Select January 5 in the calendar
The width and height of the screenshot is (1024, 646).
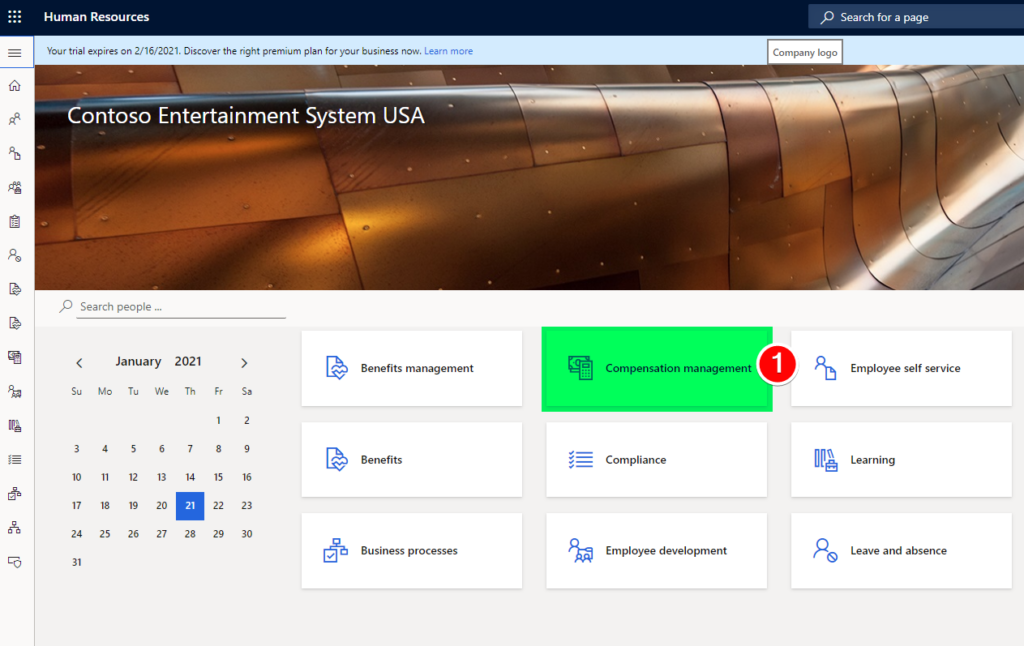pos(133,449)
